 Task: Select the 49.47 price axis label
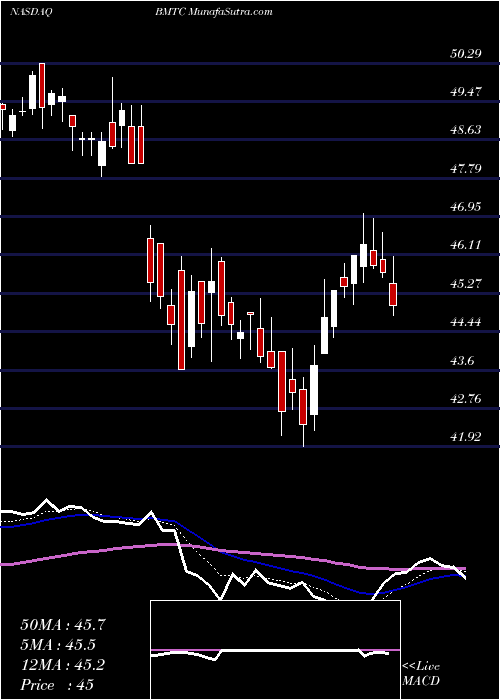point(467,92)
